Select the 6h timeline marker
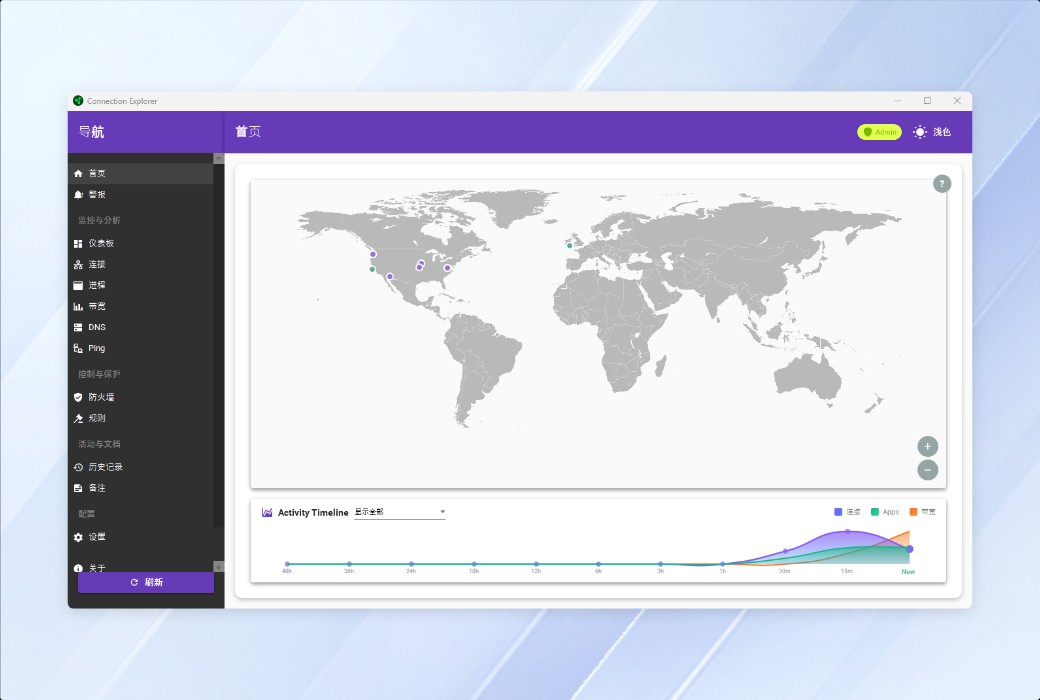Viewport: 1040px width, 700px height. point(598,564)
